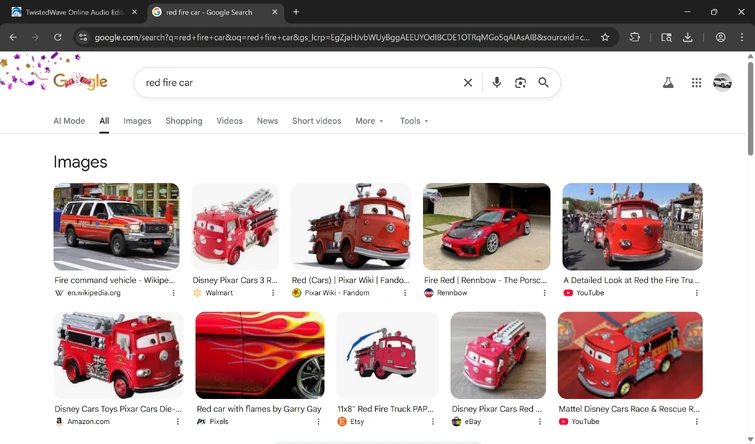Click the address bar URL
Screen dimensions: 755x444
[x=342, y=37]
